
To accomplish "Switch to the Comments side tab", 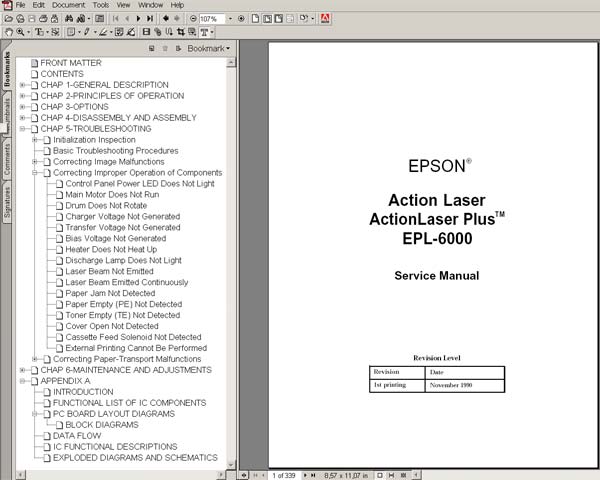I will tap(7, 160).
